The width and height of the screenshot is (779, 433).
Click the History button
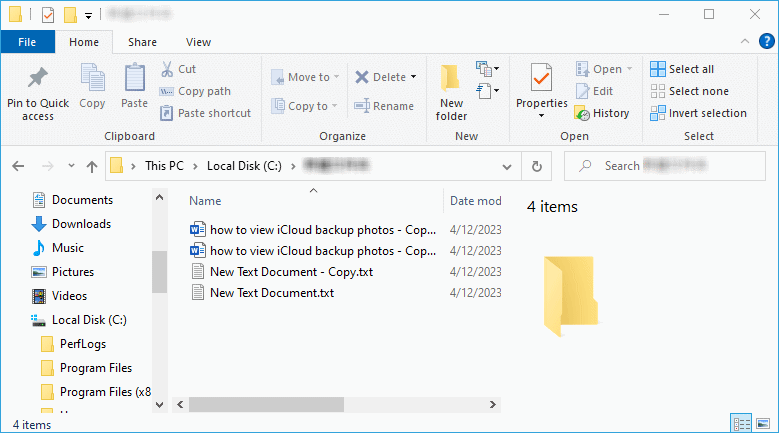coord(602,113)
